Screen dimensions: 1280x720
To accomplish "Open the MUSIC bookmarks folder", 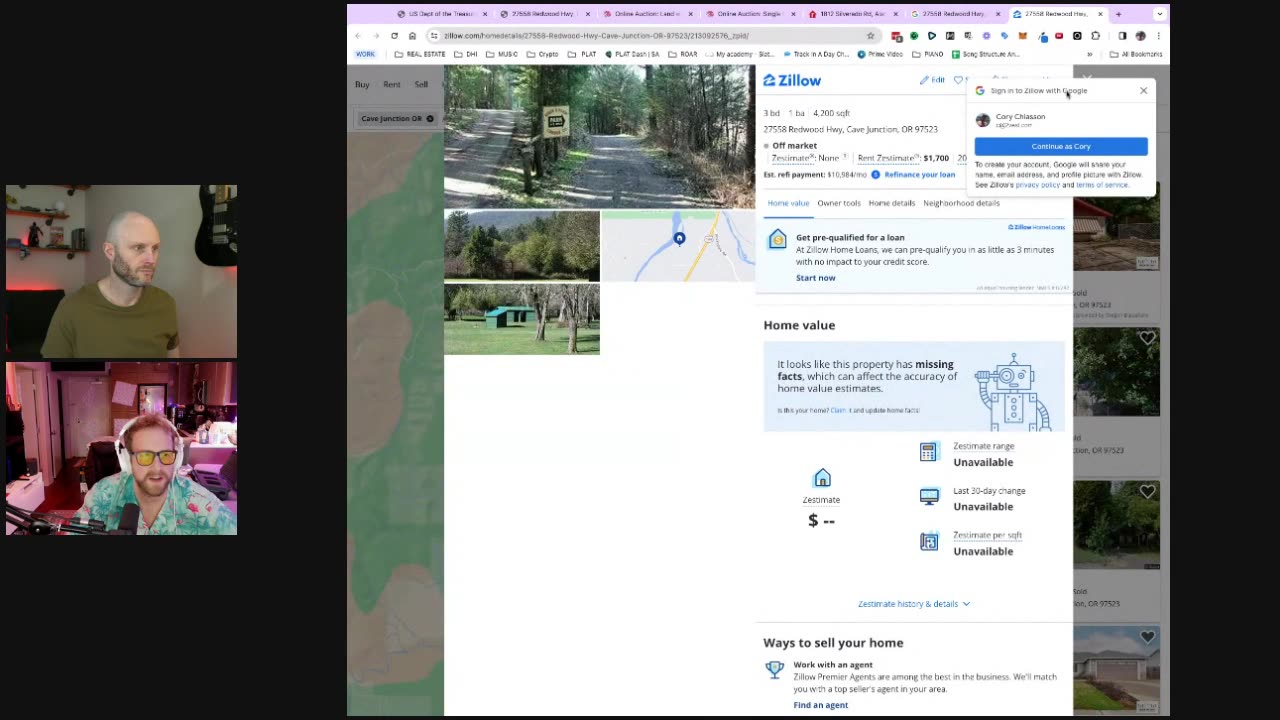I will point(502,54).
